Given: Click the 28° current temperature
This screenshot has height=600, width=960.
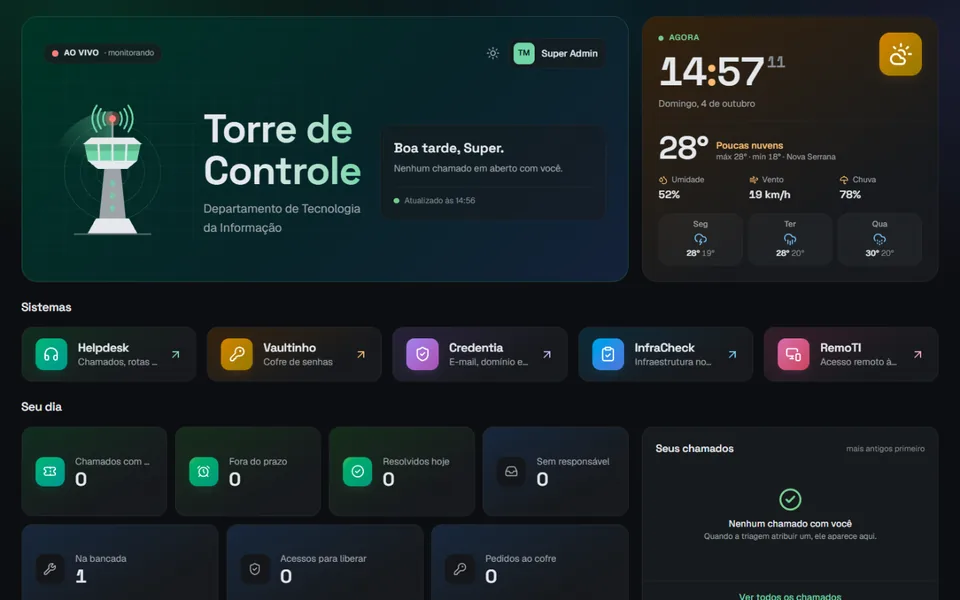Looking at the screenshot, I should (683, 148).
